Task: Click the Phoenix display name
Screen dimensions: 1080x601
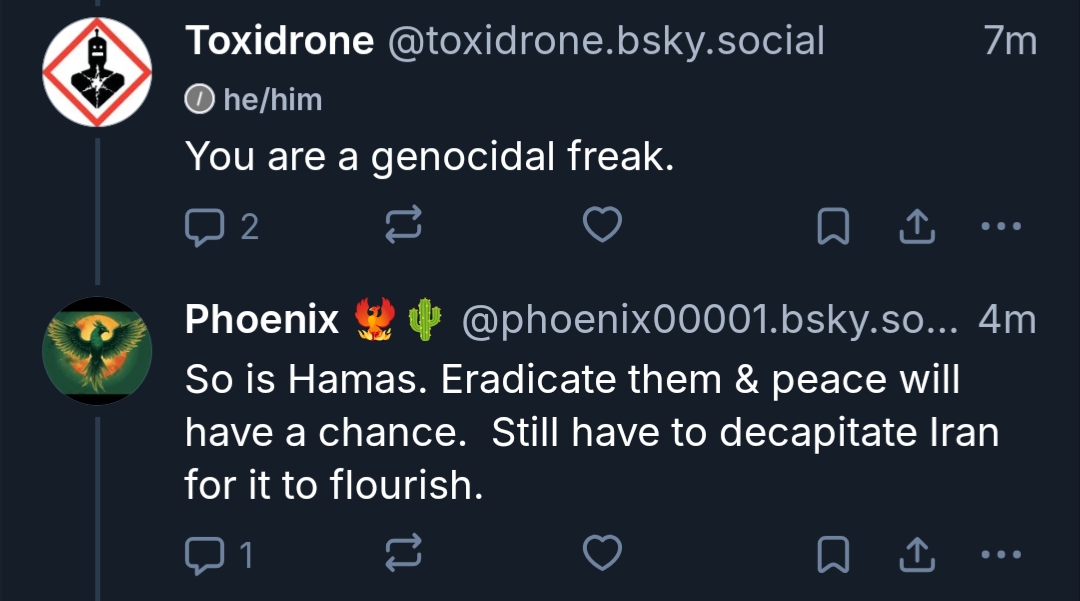Action: click(262, 320)
